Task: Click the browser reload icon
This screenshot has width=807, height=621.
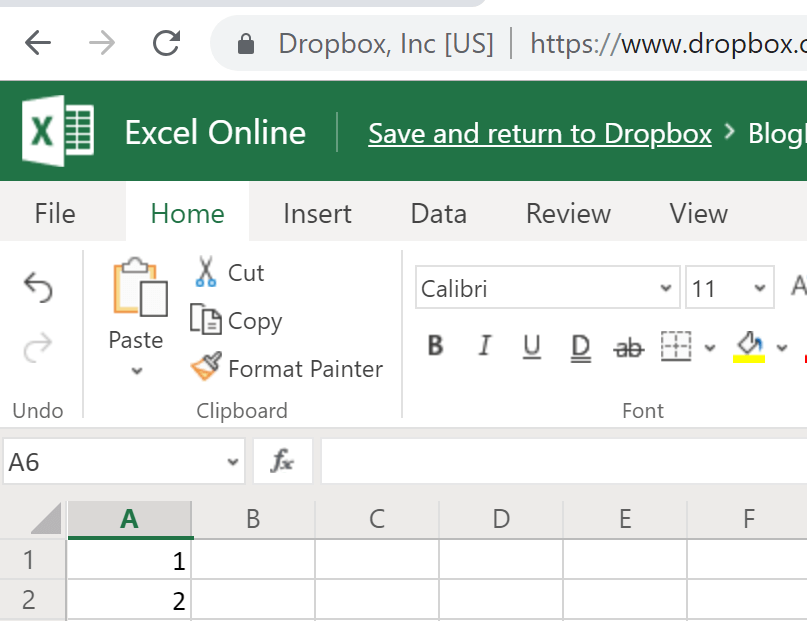Action: point(166,43)
